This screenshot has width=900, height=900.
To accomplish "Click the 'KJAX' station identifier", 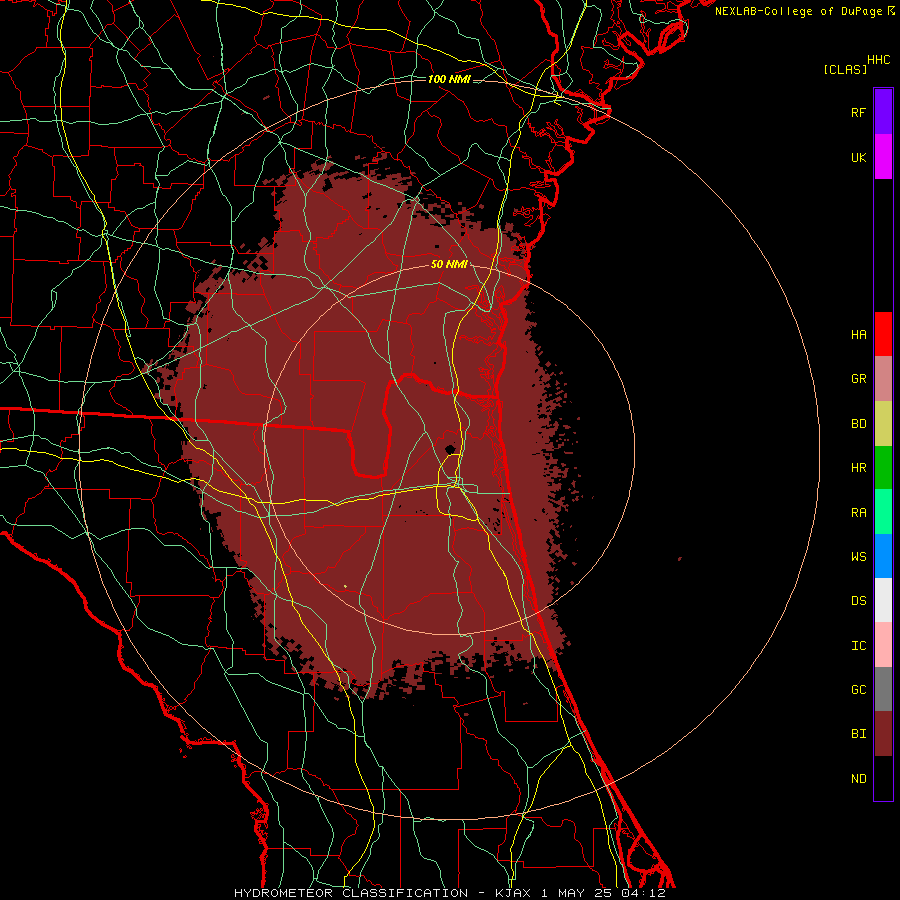I will [x=514, y=893].
